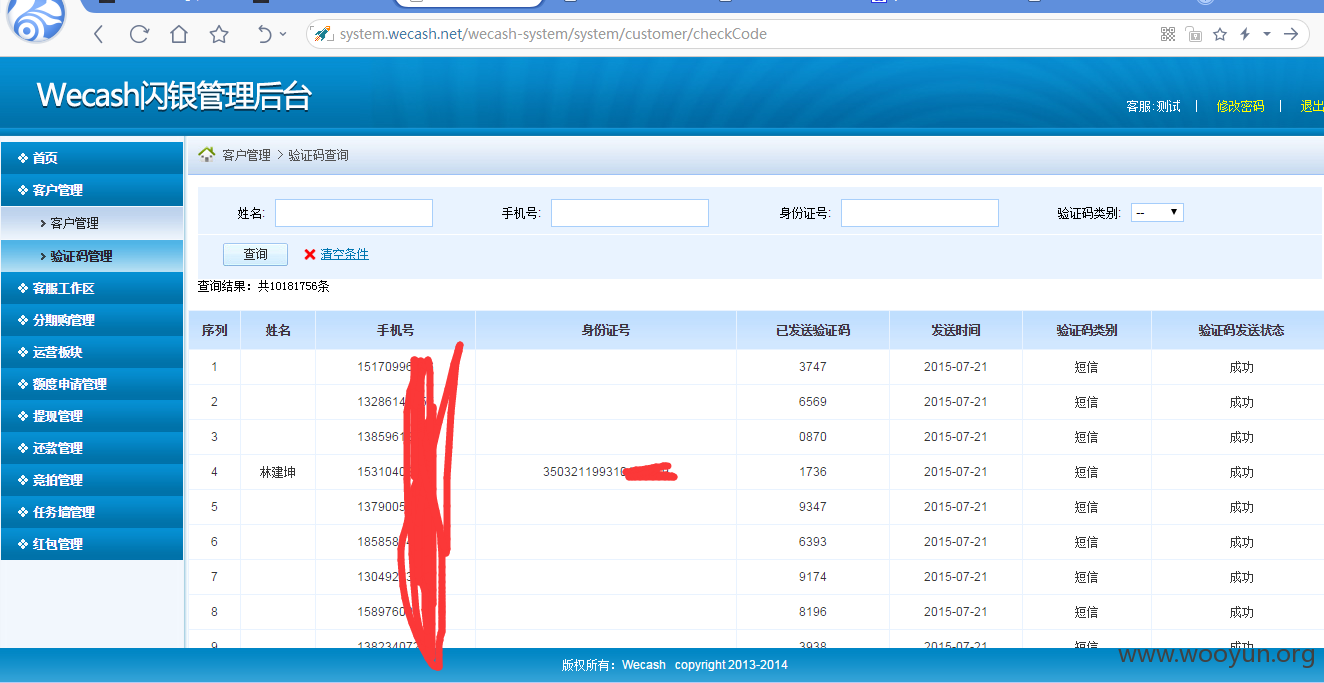This screenshot has height=683, width=1324.
Task: Click sequence number 6 in the table
Action: pyautogui.click(x=214, y=542)
